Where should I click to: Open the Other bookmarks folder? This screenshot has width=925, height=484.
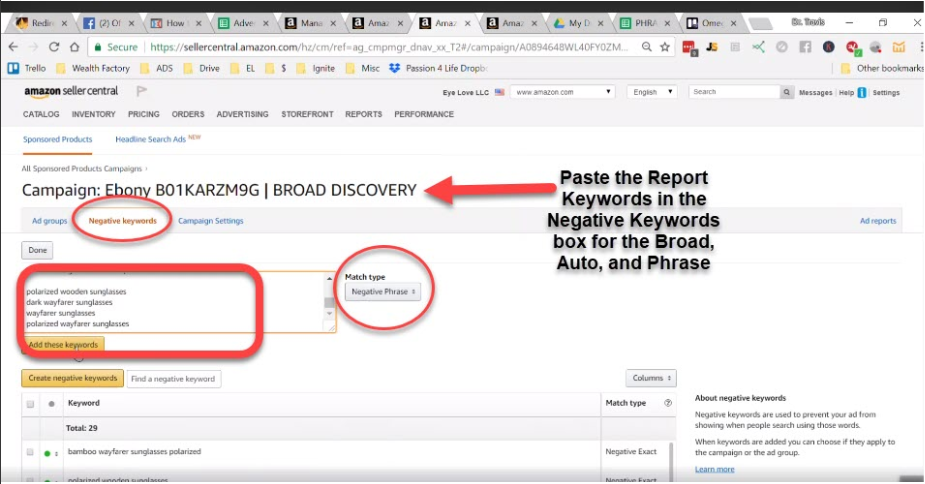click(882, 68)
